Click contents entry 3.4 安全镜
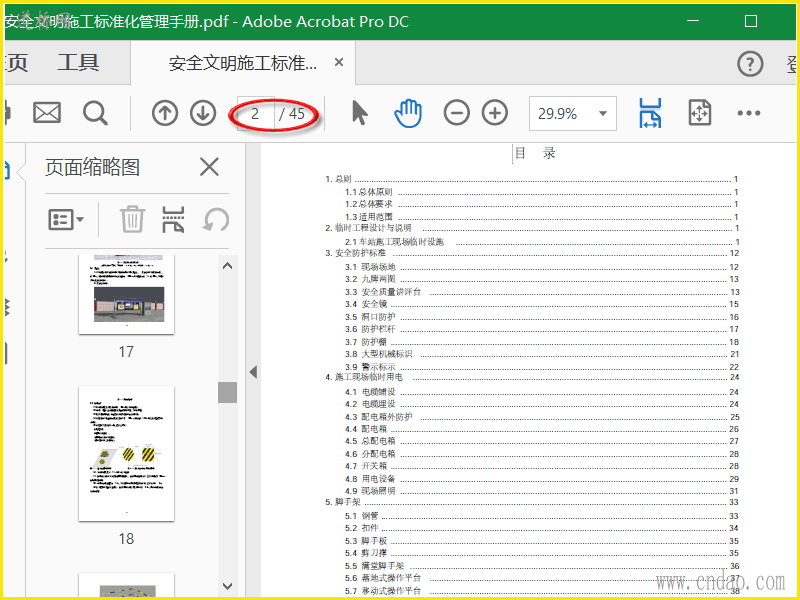 coord(541,304)
